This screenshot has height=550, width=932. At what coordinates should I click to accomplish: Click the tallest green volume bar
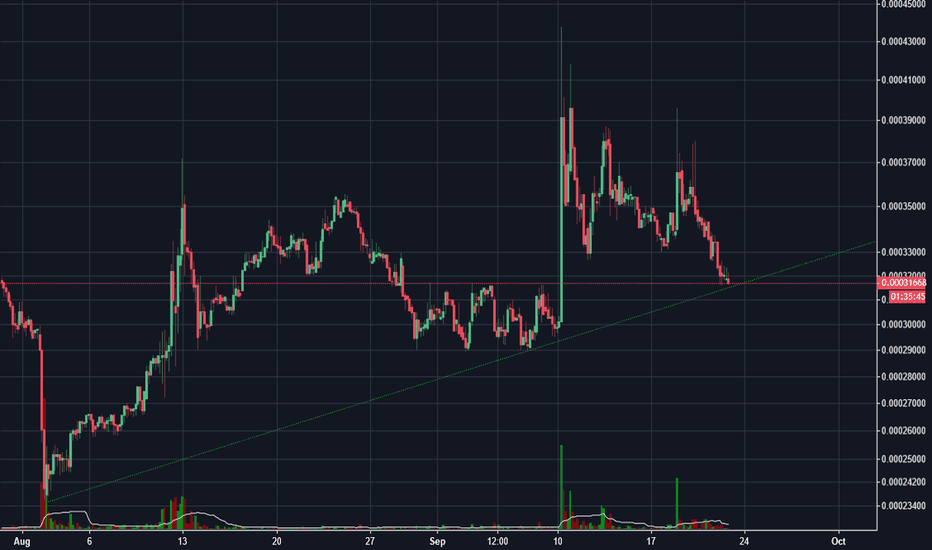561,486
